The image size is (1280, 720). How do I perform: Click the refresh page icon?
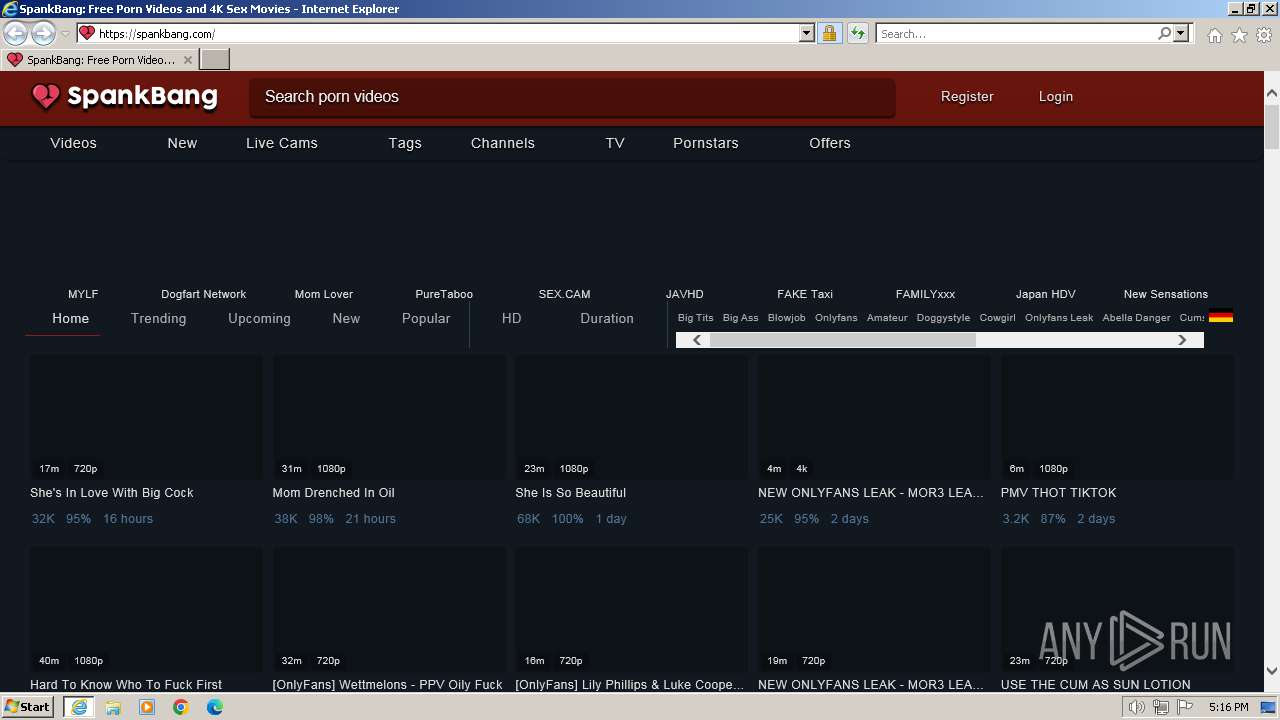point(857,33)
